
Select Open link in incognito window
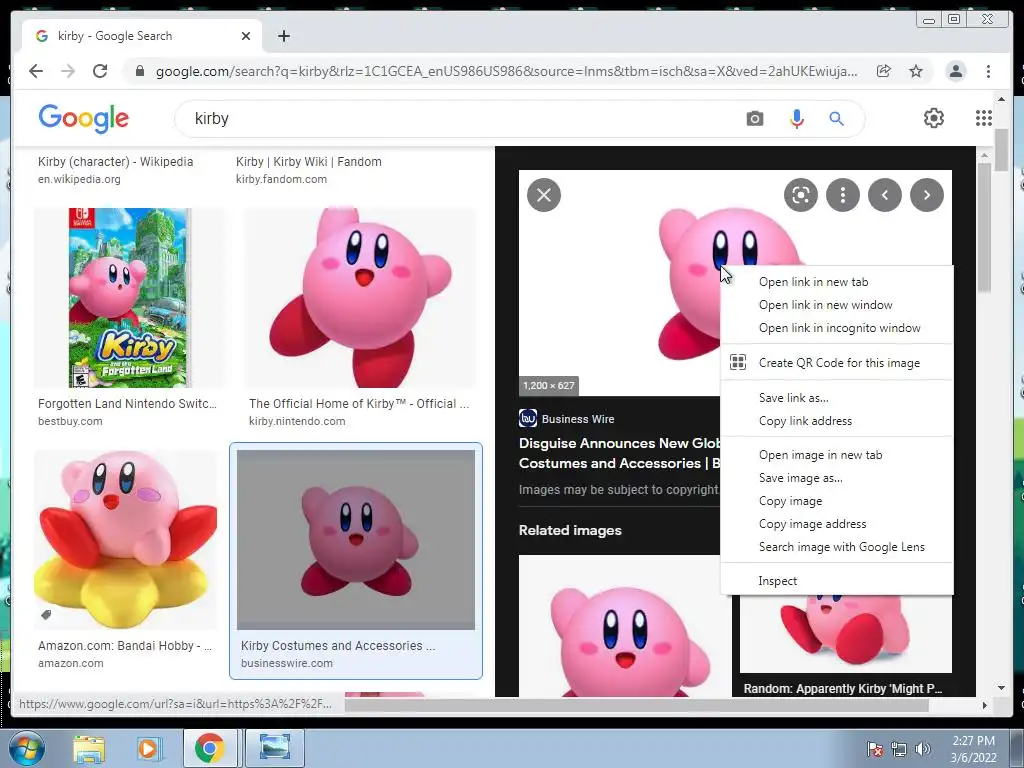point(837,328)
